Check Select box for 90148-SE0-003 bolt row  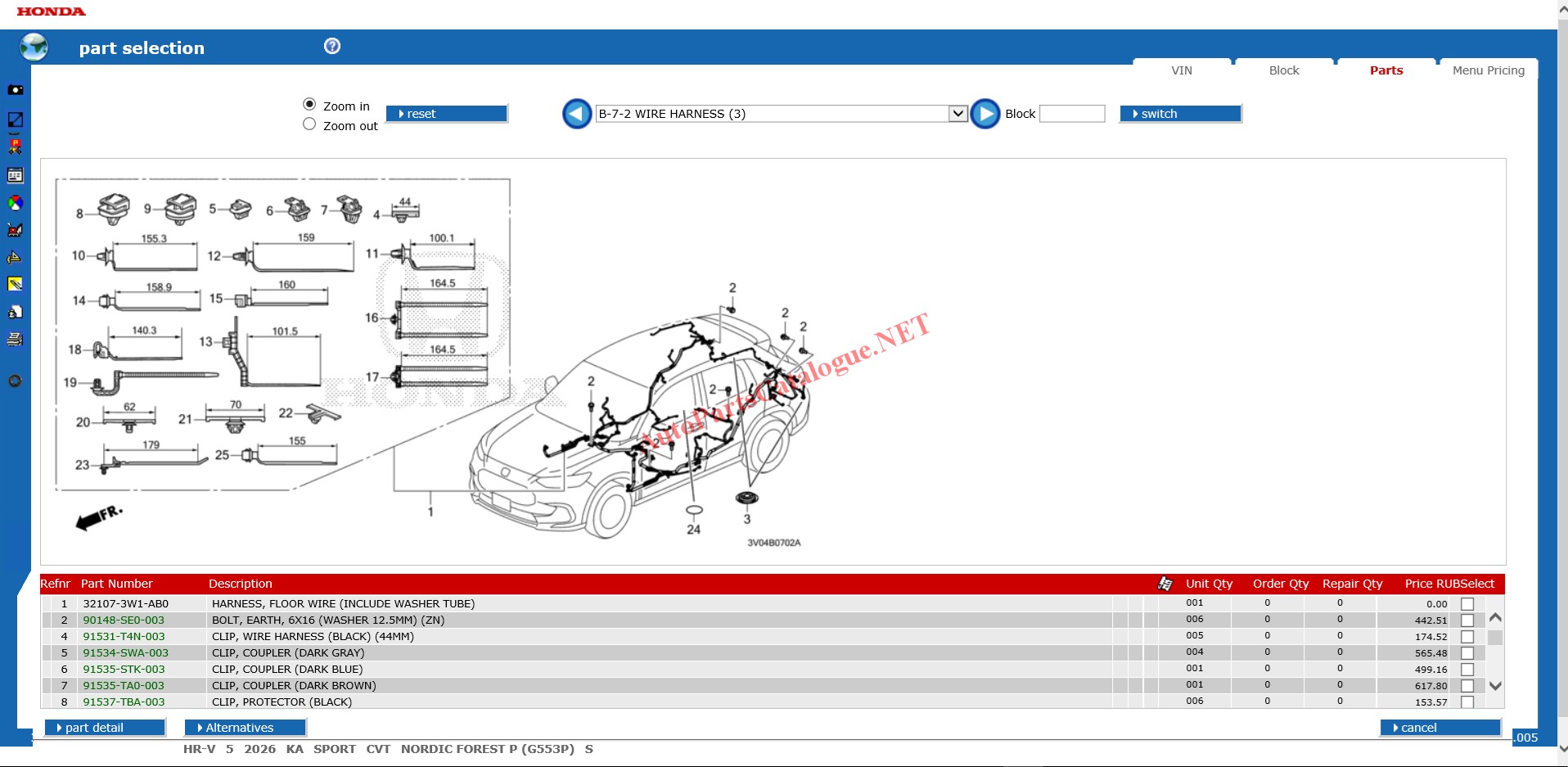[x=1467, y=620]
